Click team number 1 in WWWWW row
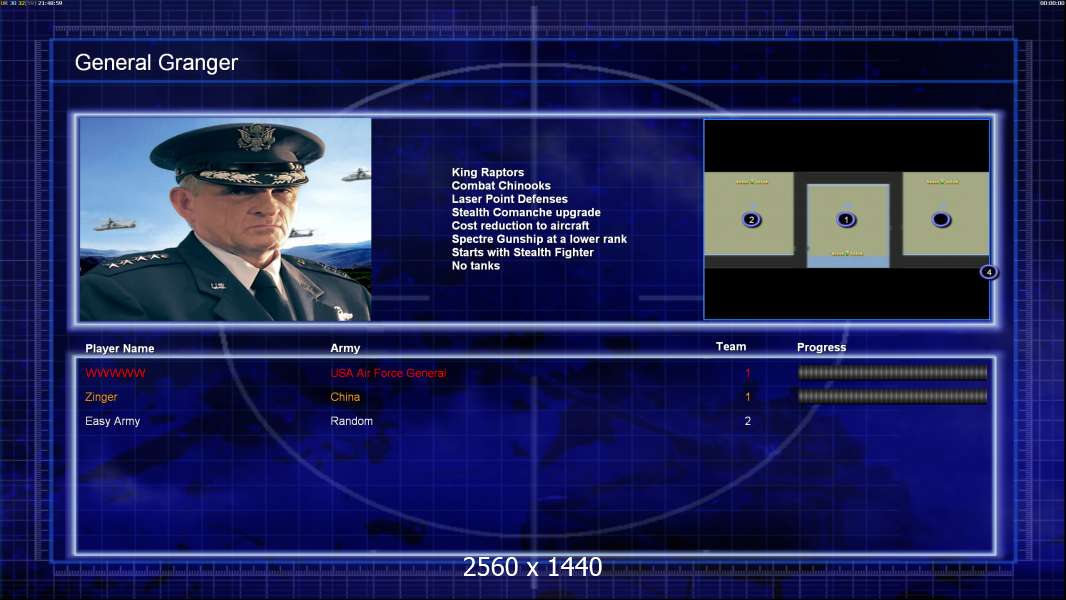This screenshot has height=600, width=1066. pyautogui.click(x=747, y=373)
